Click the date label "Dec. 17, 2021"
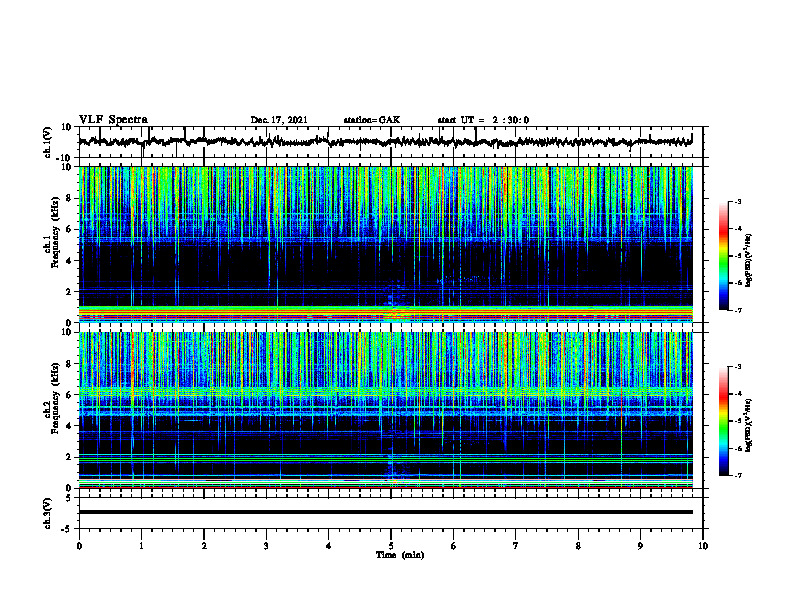This screenshot has width=792, height=612. pyautogui.click(x=279, y=120)
